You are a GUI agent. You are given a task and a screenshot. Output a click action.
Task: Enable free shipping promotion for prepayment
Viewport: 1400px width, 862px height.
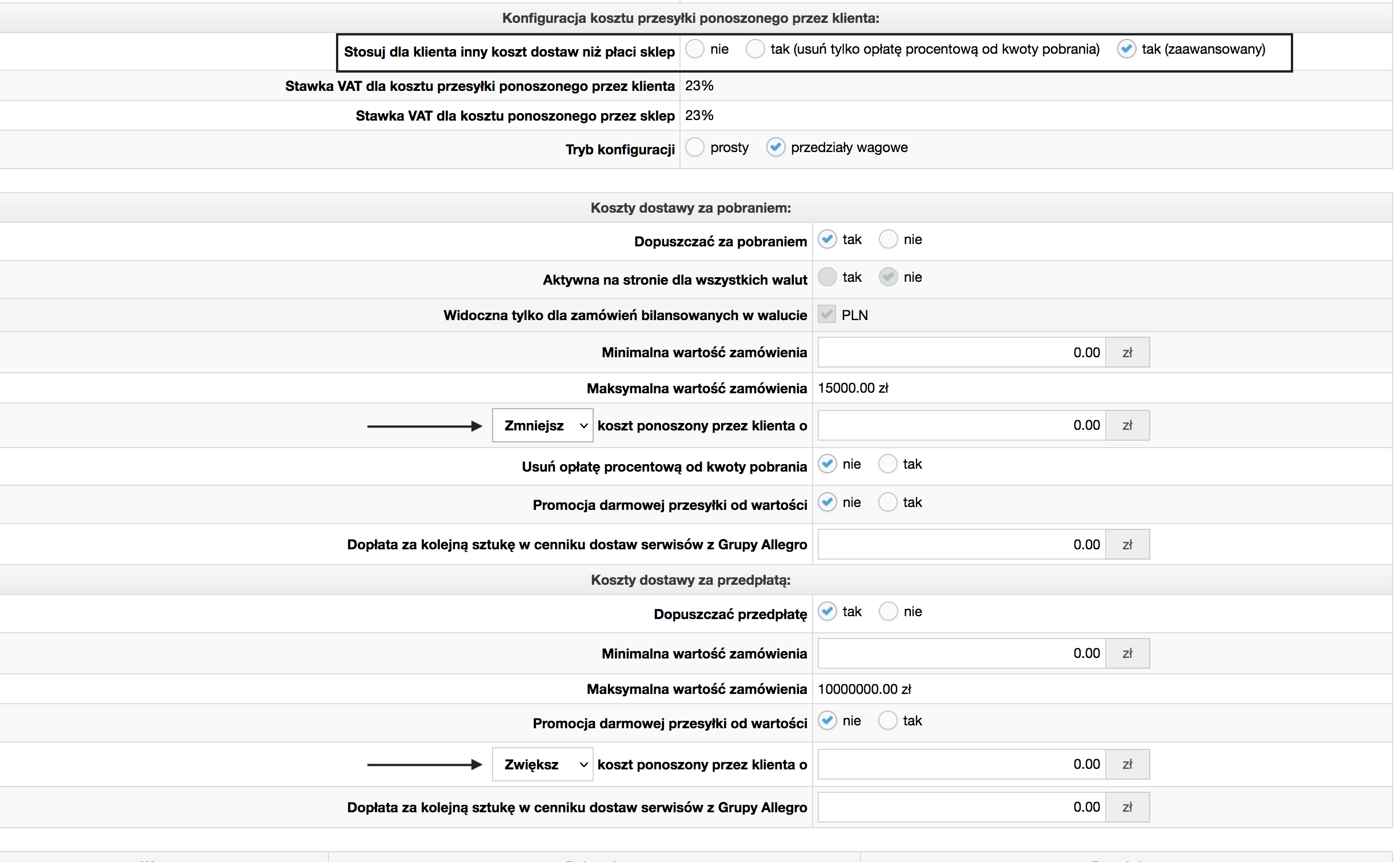tap(887, 721)
